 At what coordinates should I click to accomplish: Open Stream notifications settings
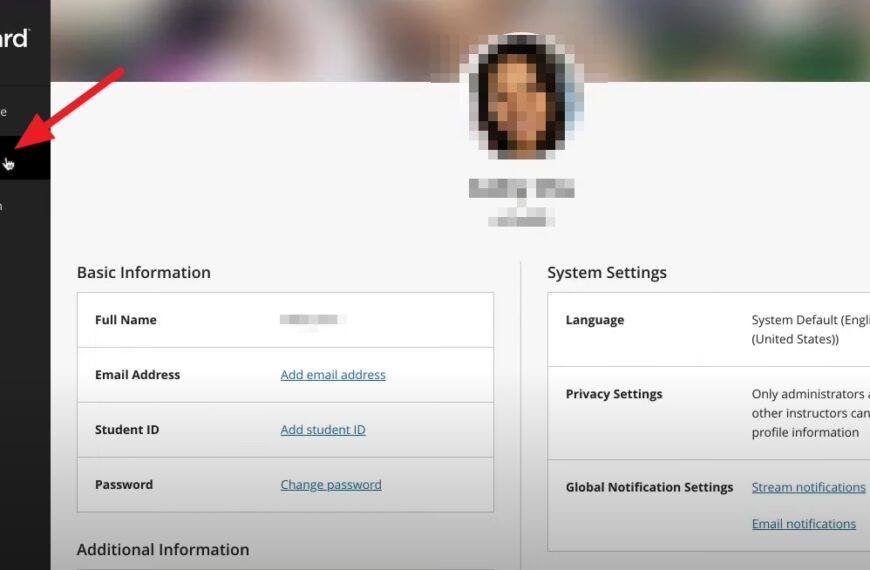[808, 487]
